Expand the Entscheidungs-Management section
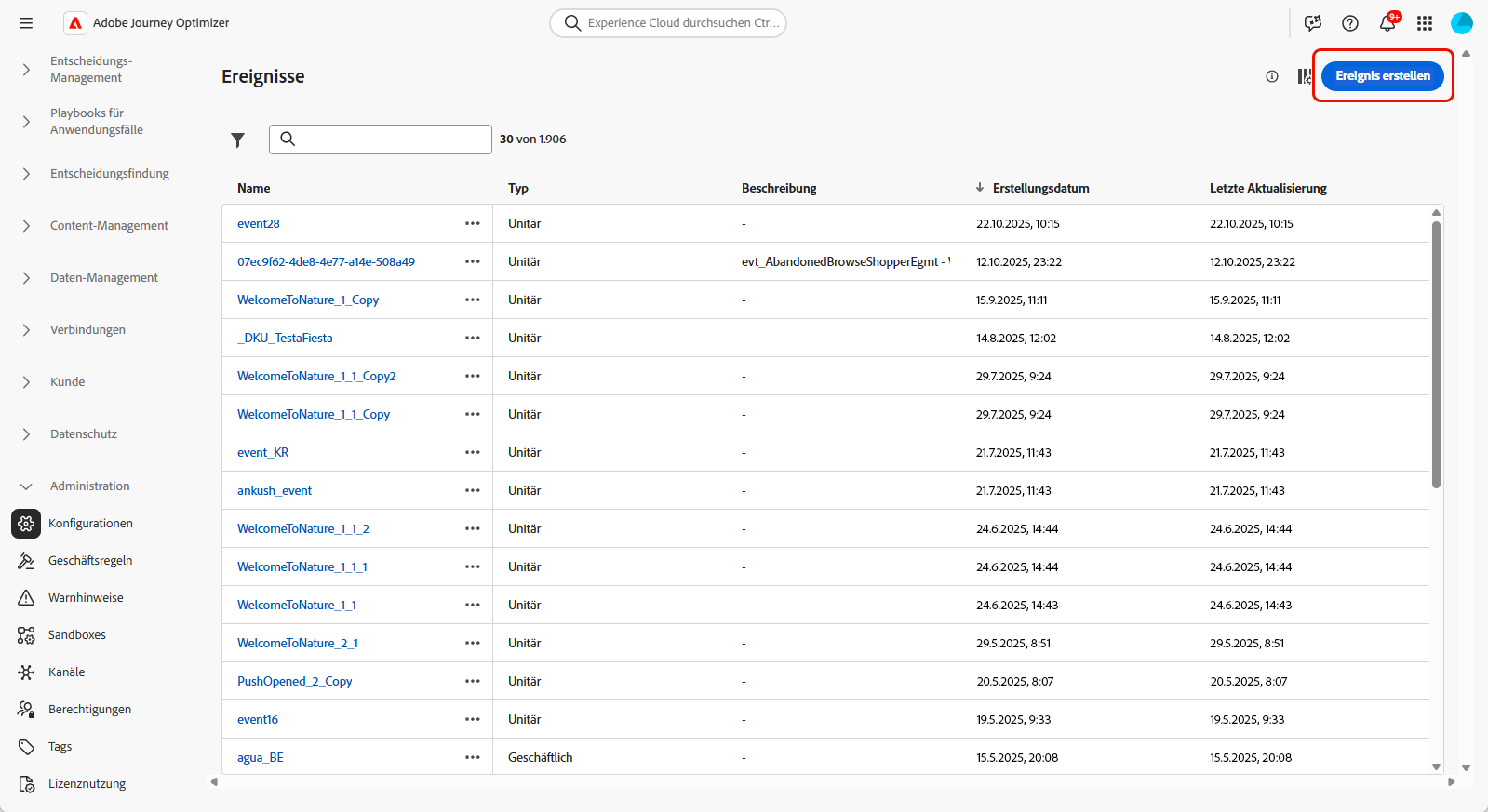This screenshot has height=812, width=1488. click(26, 70)
